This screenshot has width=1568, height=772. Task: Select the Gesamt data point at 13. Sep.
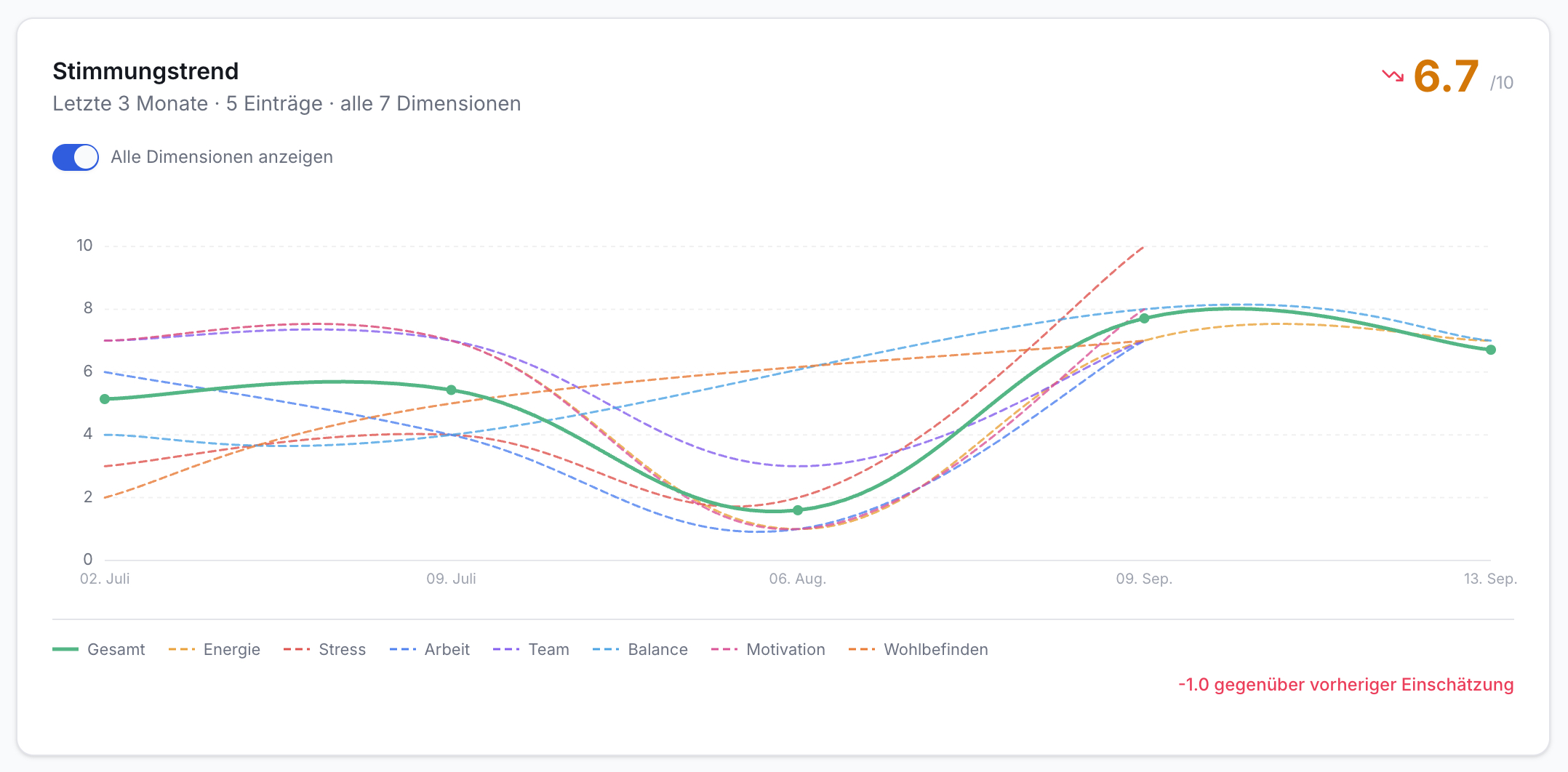point(1491,350)
